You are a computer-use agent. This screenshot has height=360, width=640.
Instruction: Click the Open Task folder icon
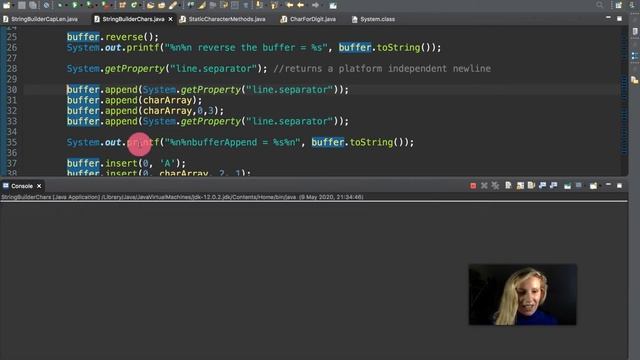coord(161,5)
